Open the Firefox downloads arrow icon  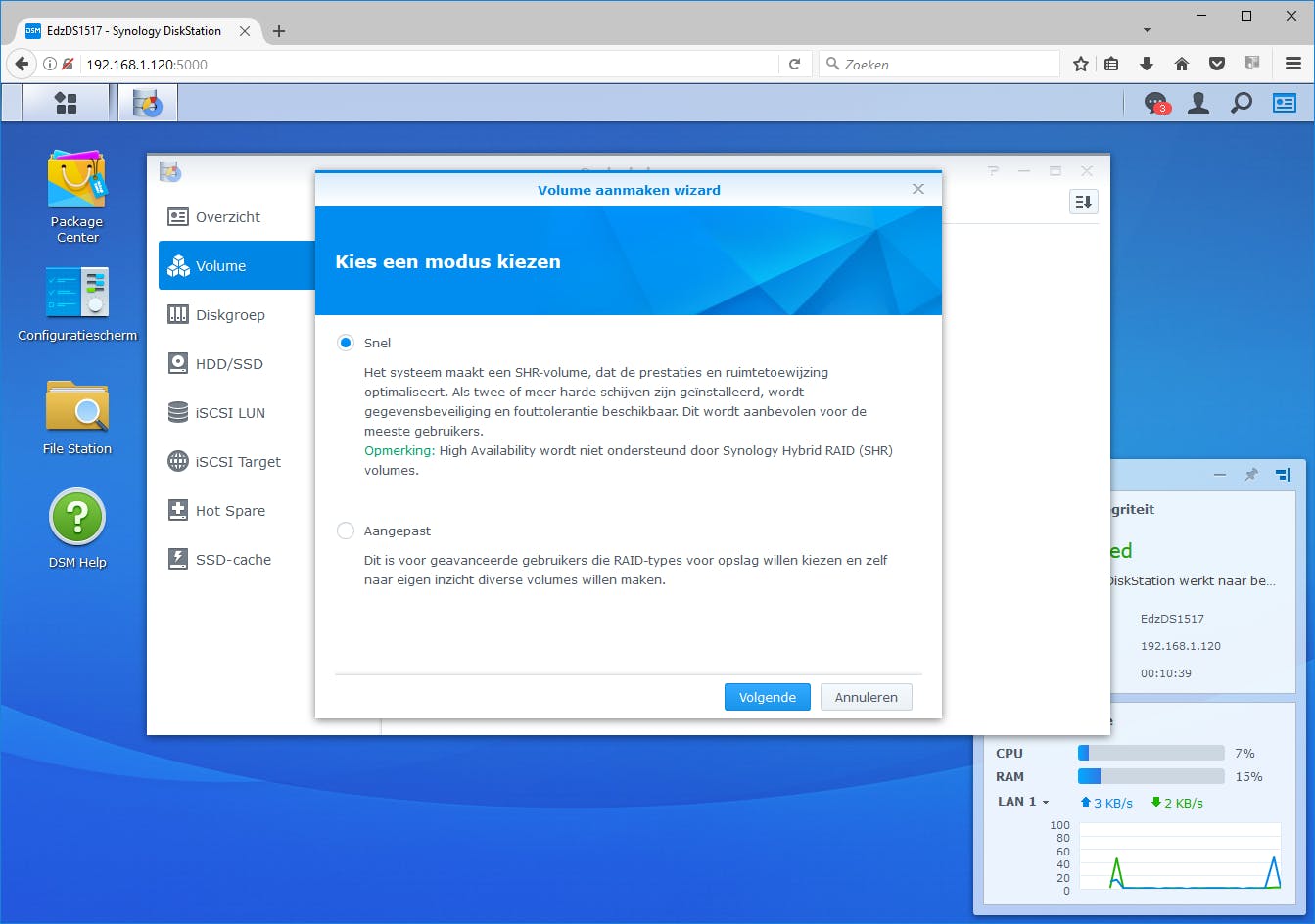(x=1147, y=64)
